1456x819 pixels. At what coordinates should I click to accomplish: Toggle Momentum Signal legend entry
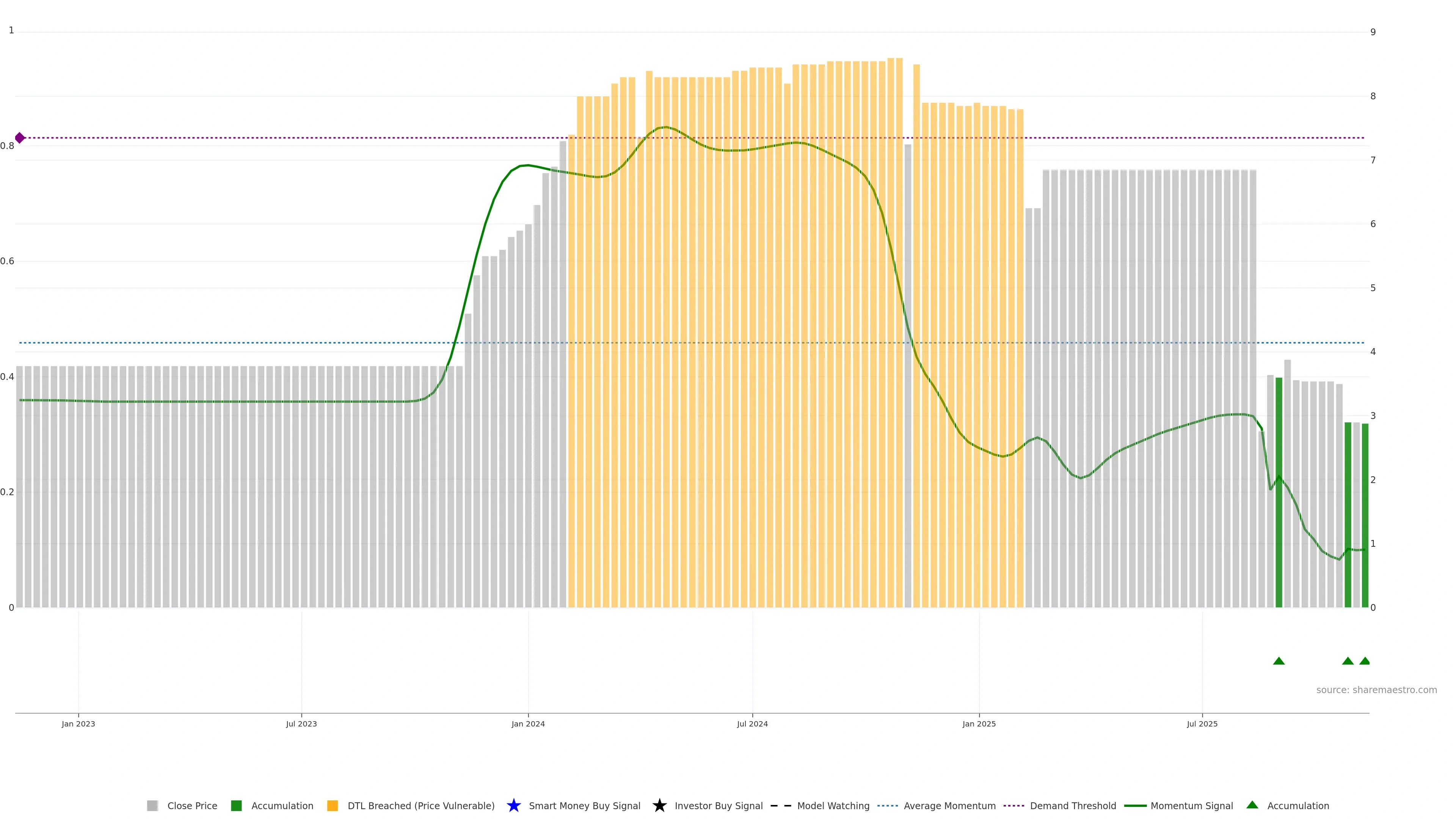coord(1191,806)
